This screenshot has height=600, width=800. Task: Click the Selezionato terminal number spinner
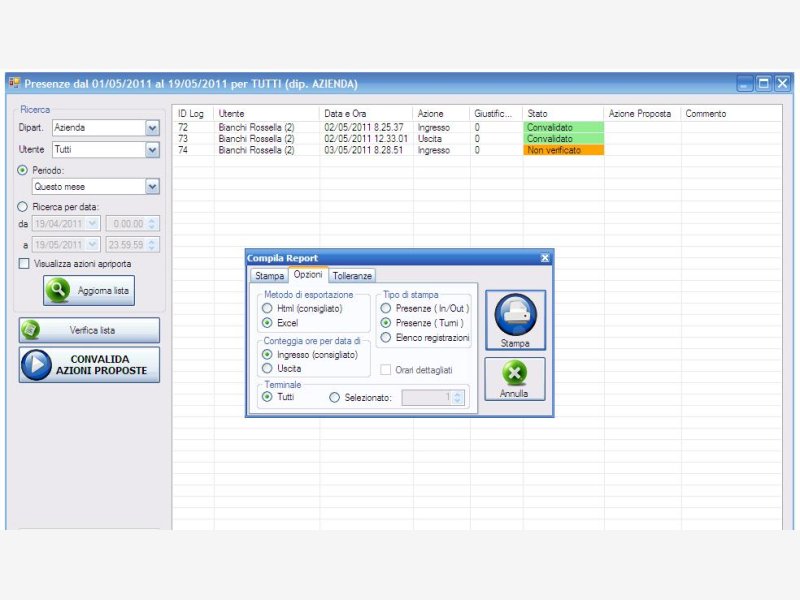pos(458,397)
